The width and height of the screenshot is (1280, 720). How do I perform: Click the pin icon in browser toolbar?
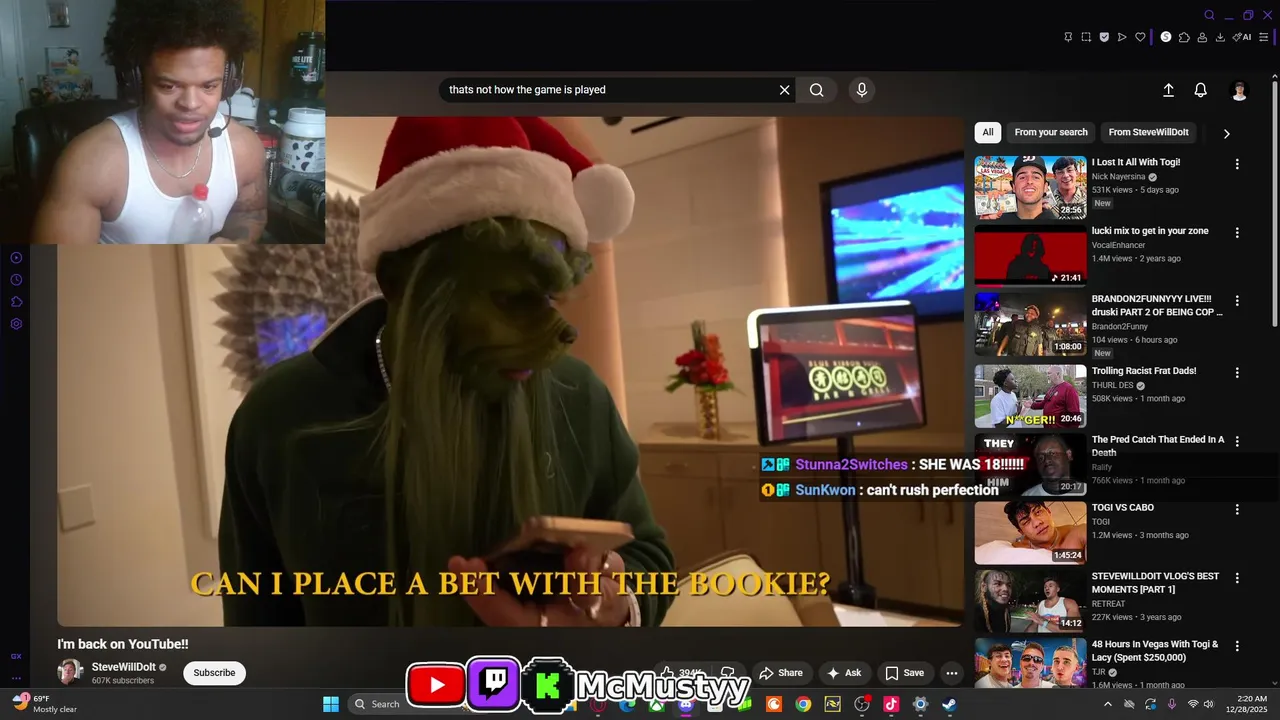(1069, 37)
